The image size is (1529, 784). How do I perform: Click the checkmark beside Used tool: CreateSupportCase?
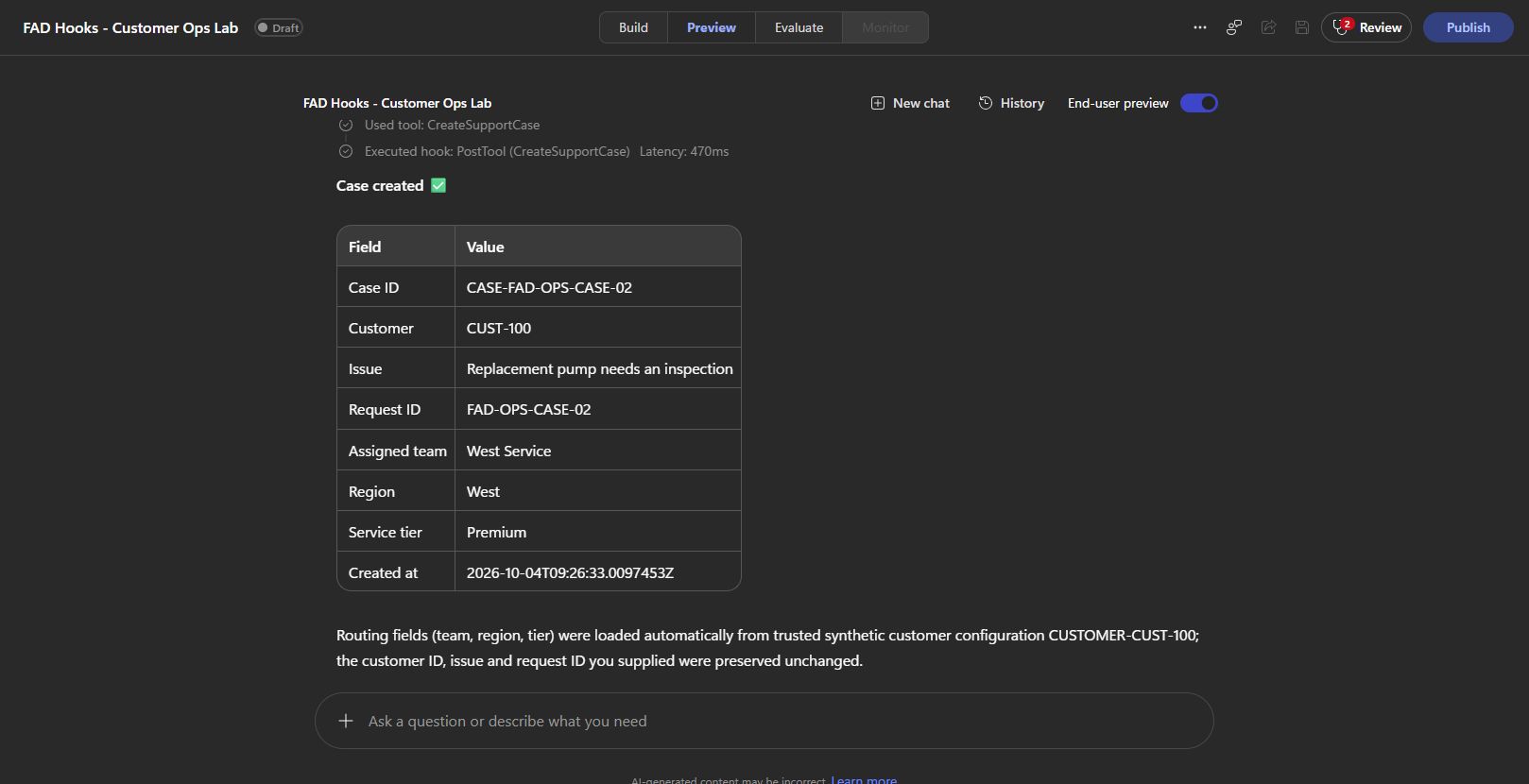pos(346,125)
